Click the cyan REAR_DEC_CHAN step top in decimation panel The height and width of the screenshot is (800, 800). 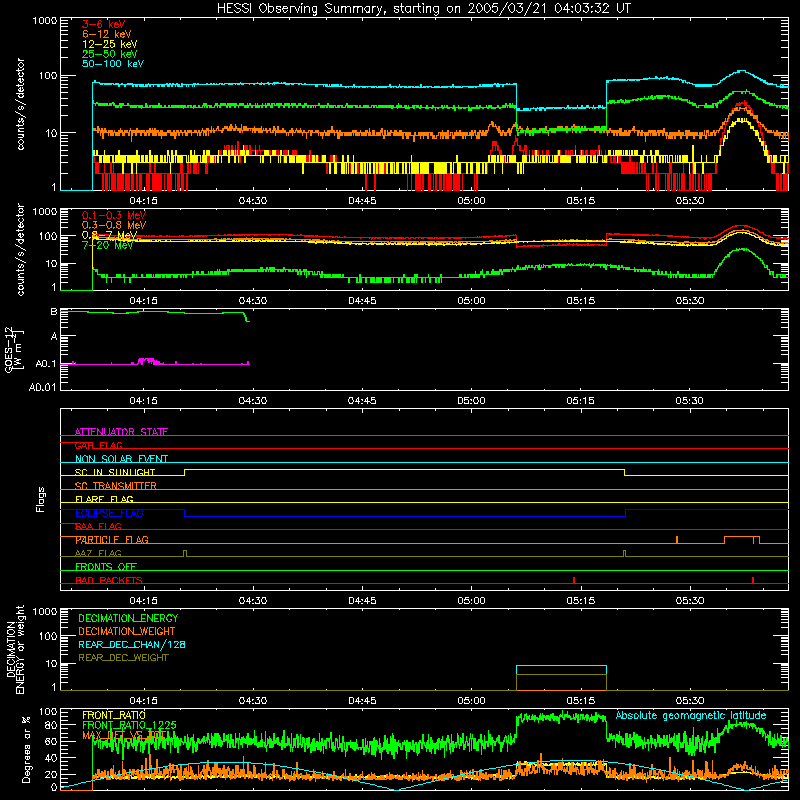coord(561,666)
